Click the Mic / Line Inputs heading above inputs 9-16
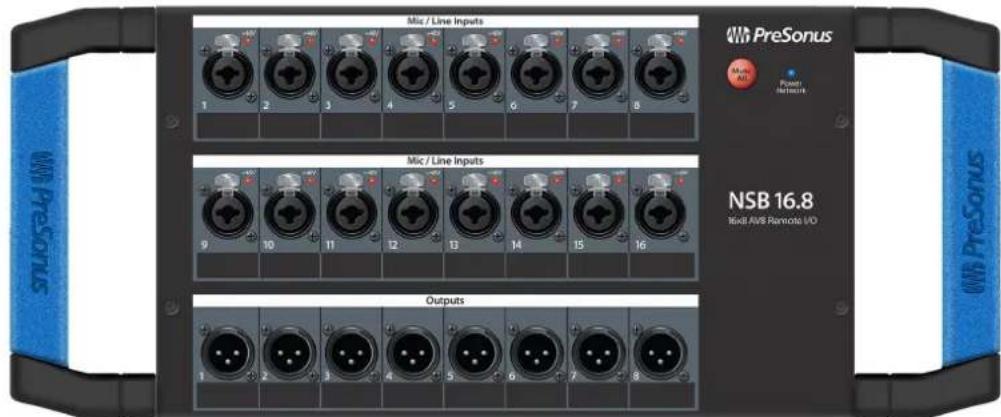 [445, 161]
